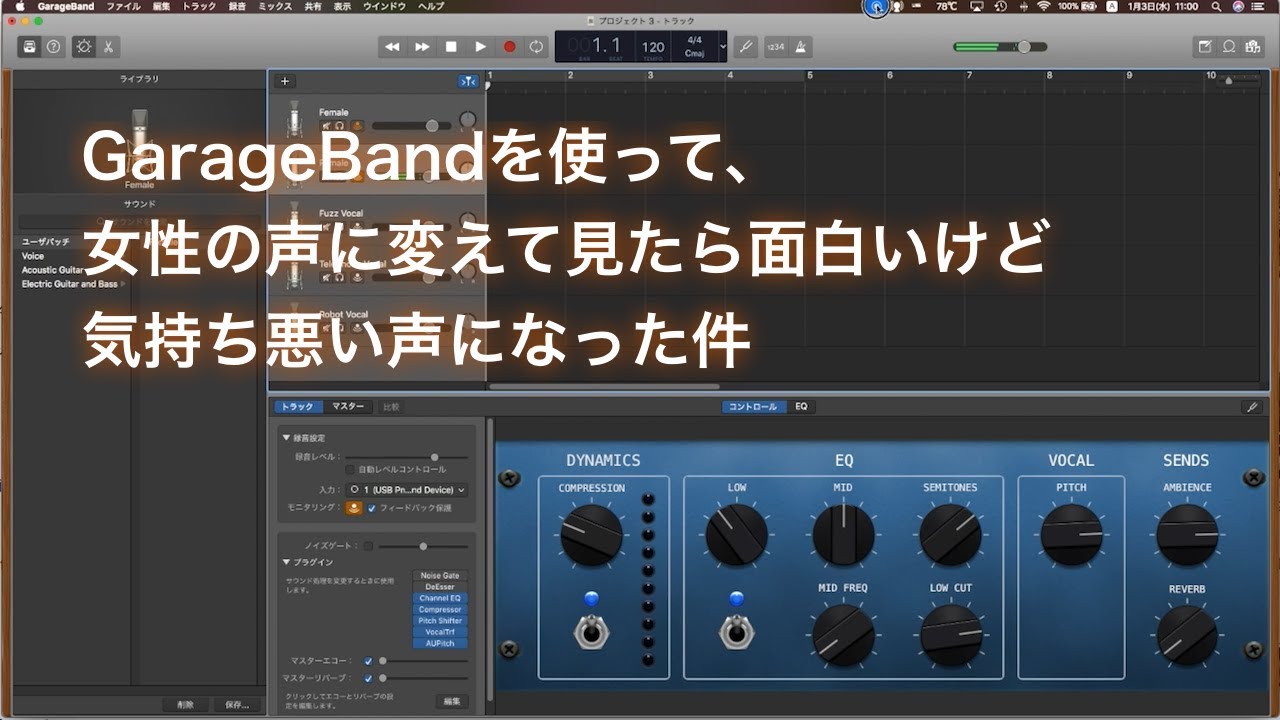Switch to the コントロール tab
Viewport: 1280px width, 720px height.
click(x=752, y=407)
